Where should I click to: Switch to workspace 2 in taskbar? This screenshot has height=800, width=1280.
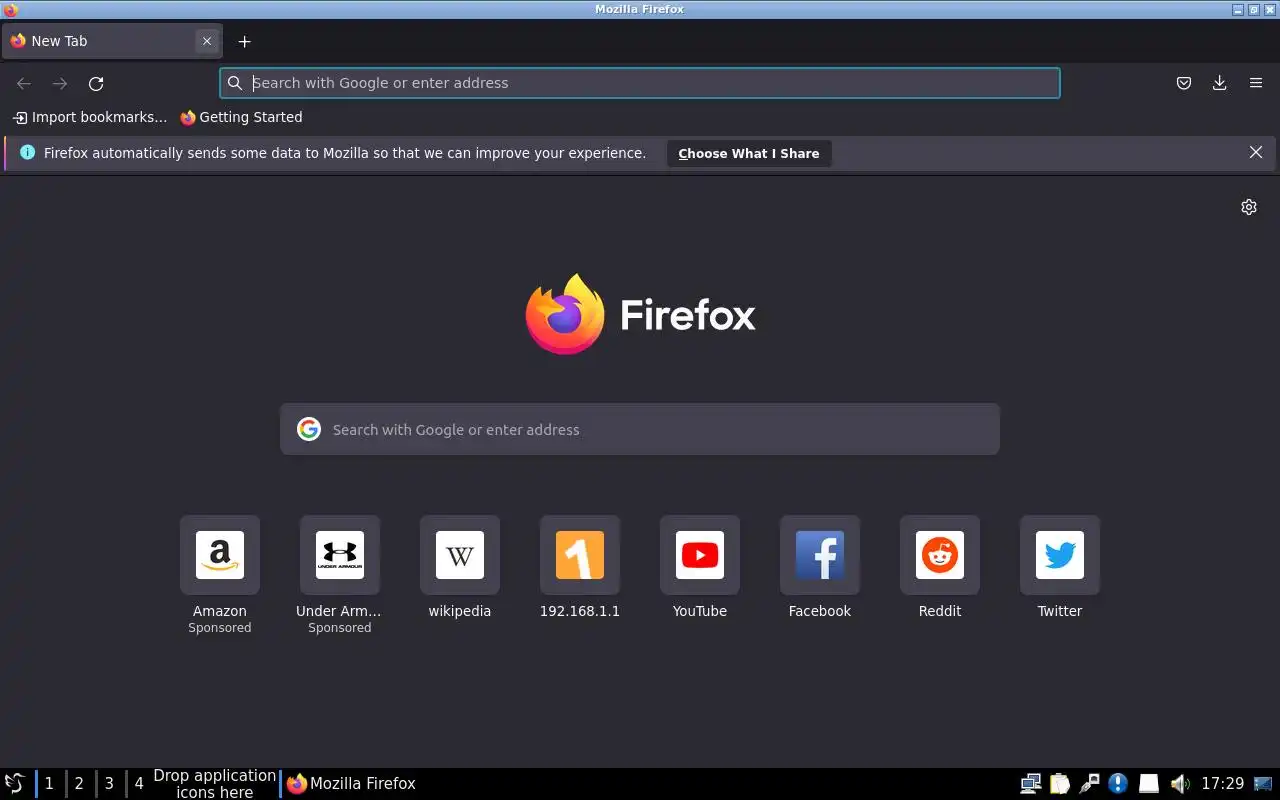click(x=79, y=783)
